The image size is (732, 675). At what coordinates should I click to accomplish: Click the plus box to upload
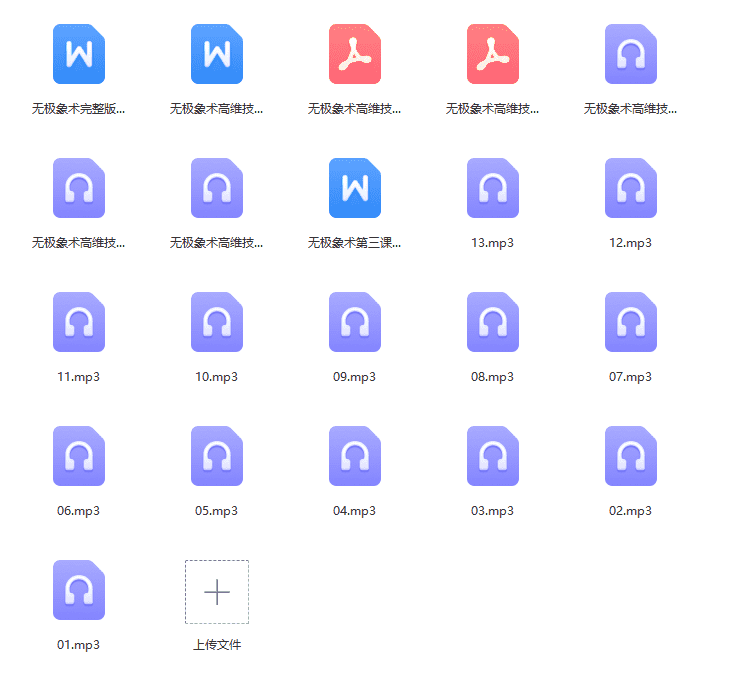(x=217, y=592)
